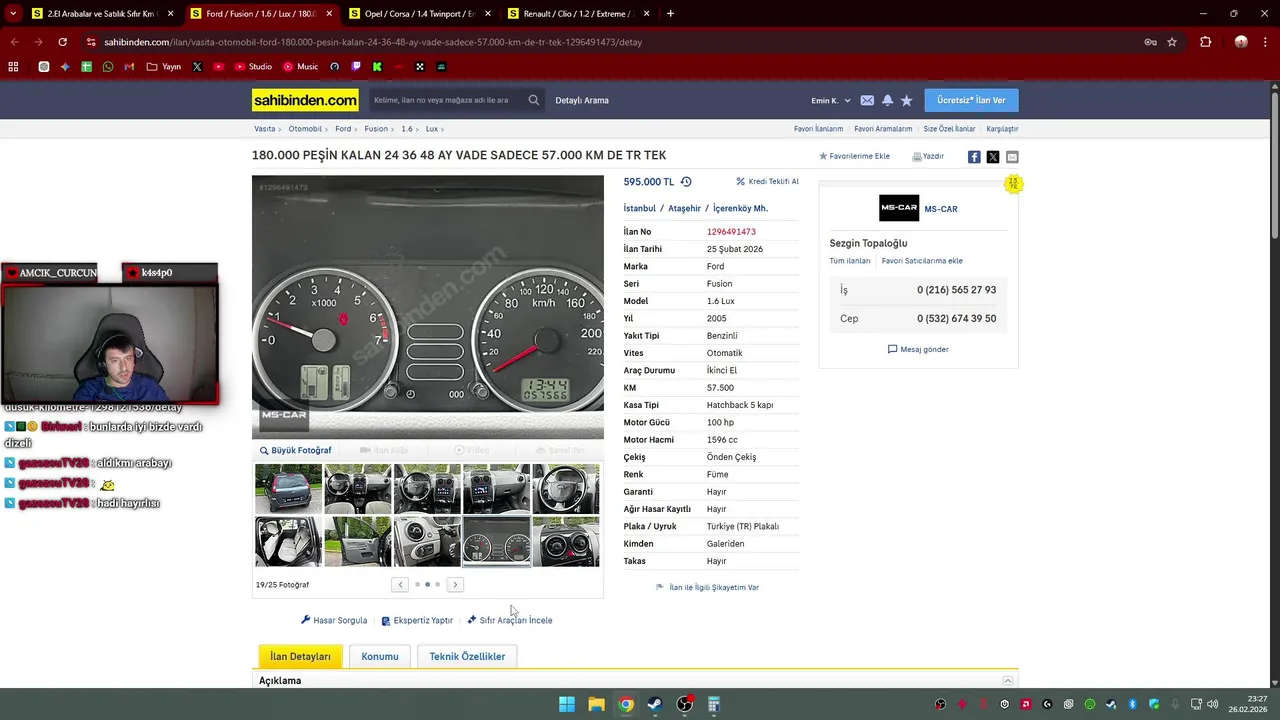Click Ekspertiz Yaptır link
The width and height of the screenshot is (1280, 720).
(417, 620)
